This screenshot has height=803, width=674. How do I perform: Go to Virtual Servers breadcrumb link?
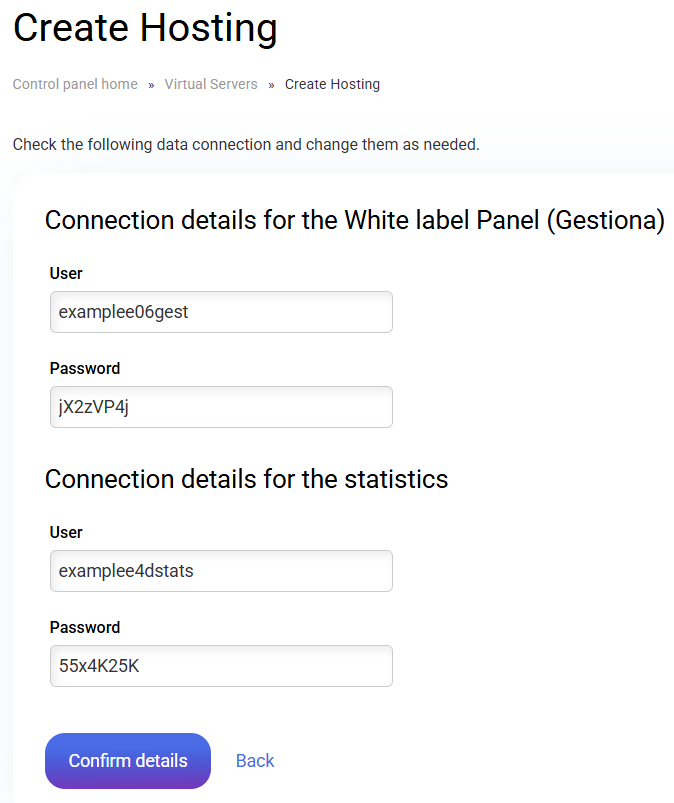[x=211, y=85]
